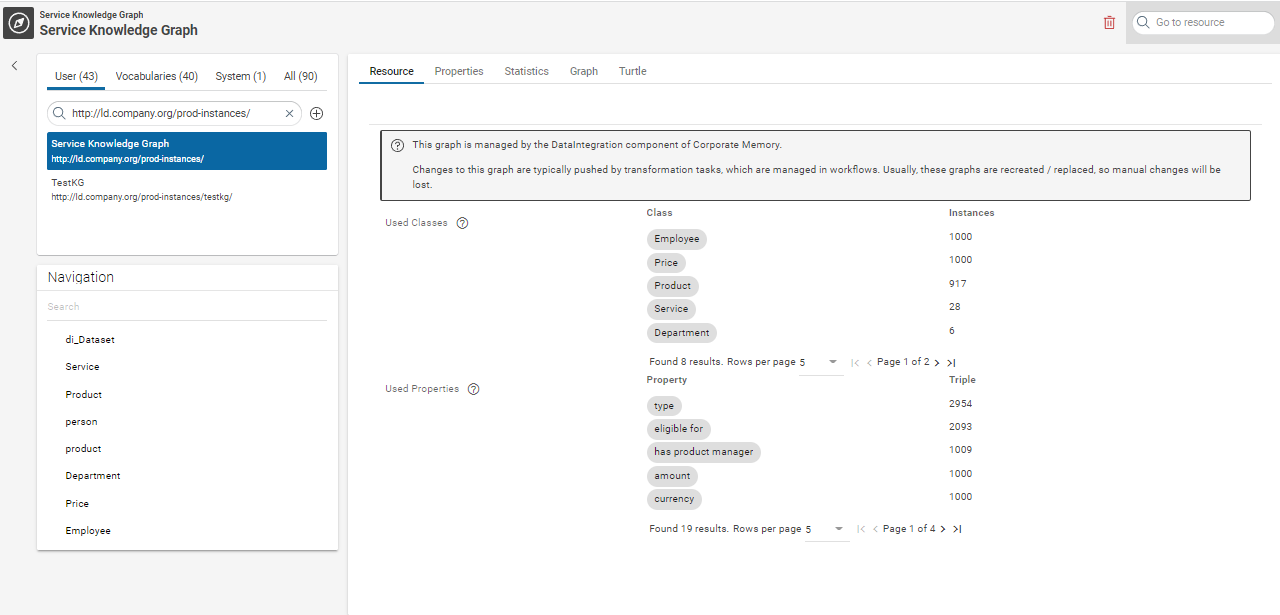Open the Statistics tab
The height and width of the screenshot is (615, 1280).
pyautogui.click(x=526, y=71)
